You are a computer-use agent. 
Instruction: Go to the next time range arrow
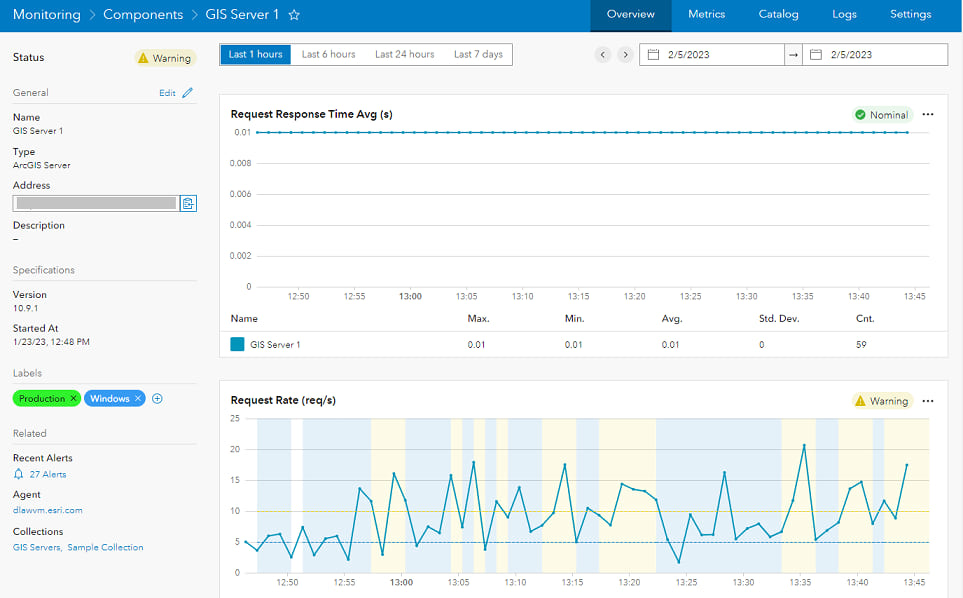625,55
